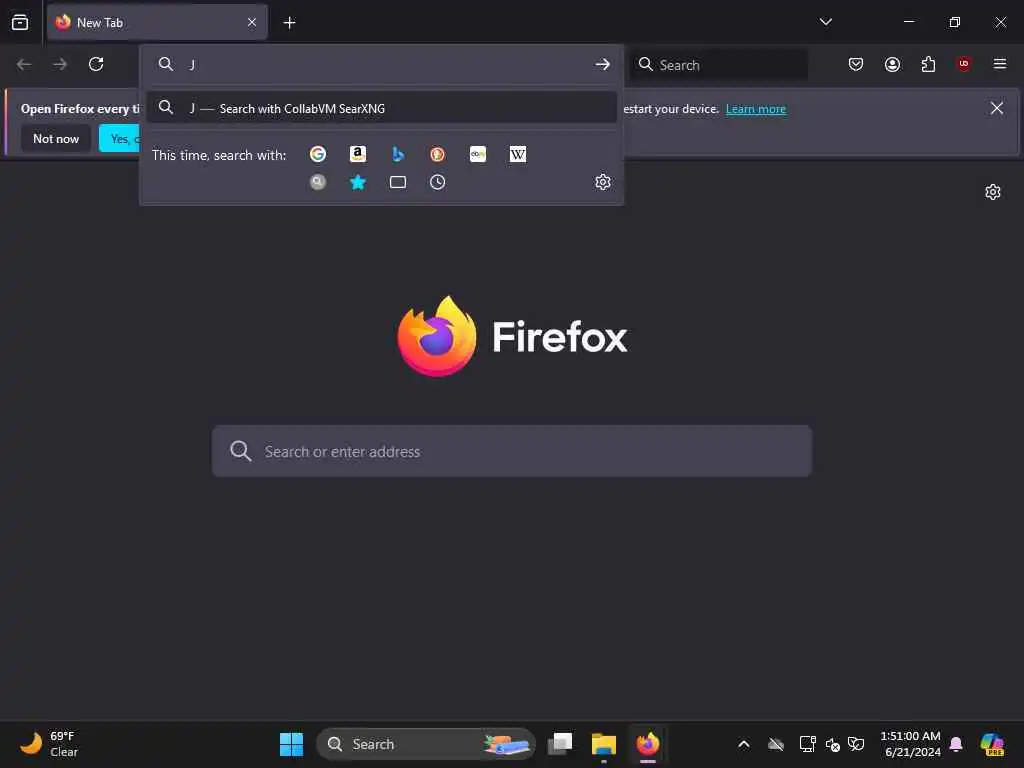The width and height of the screenshot is (1024, 768).
Task: Click the Firefox taskbar icon
Action: [648, 744]
